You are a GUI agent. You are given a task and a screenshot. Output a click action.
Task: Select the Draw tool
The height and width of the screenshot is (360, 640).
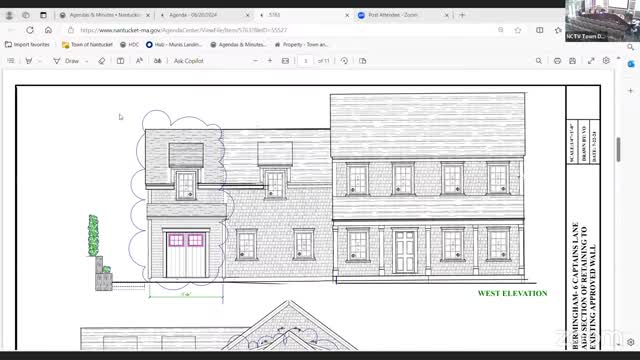coord(66,61)
